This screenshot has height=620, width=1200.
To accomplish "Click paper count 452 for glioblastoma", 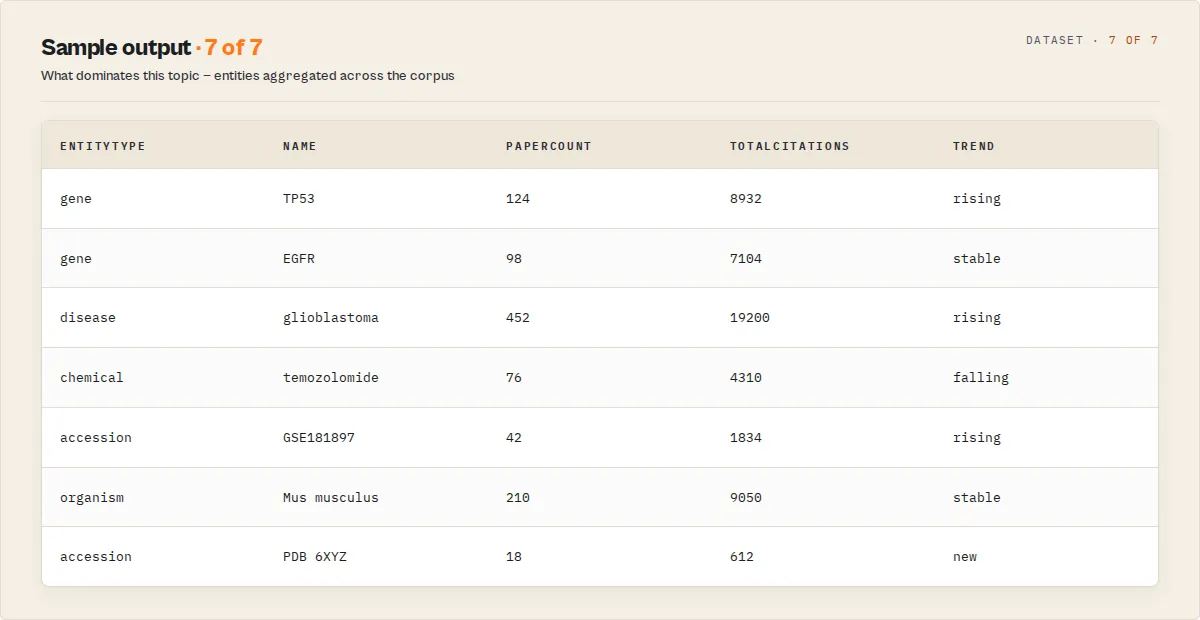I will [x=518, y=318].
